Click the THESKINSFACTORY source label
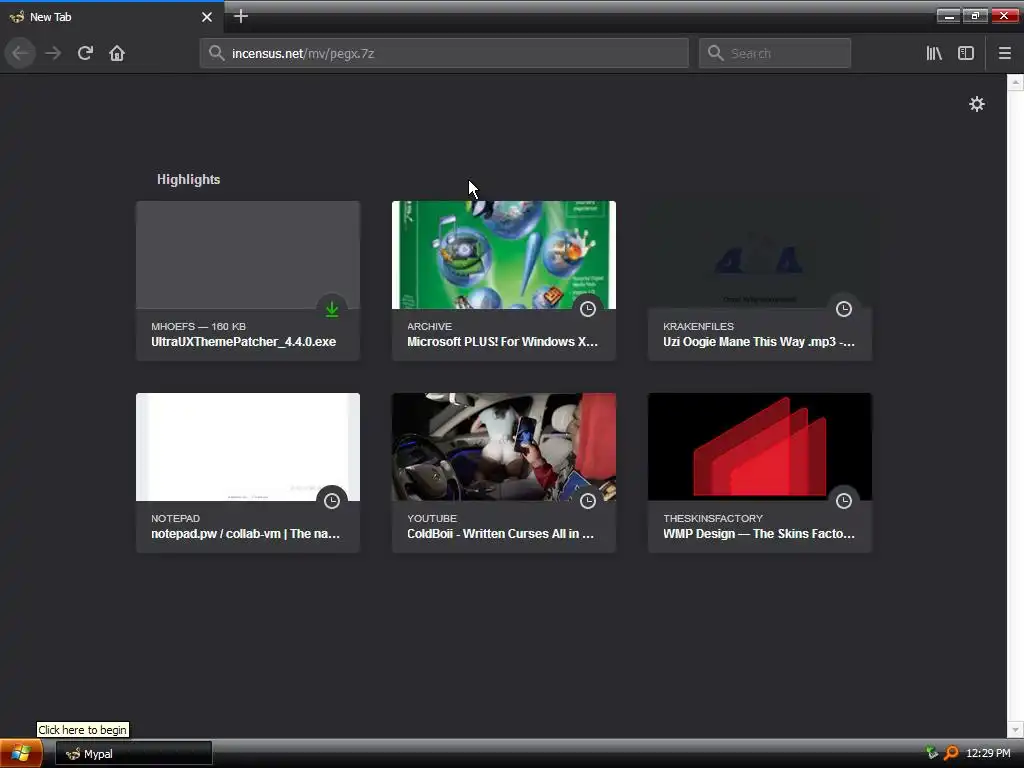The width and height of the screenshot is (1024, 768). (x=712, y=519)
